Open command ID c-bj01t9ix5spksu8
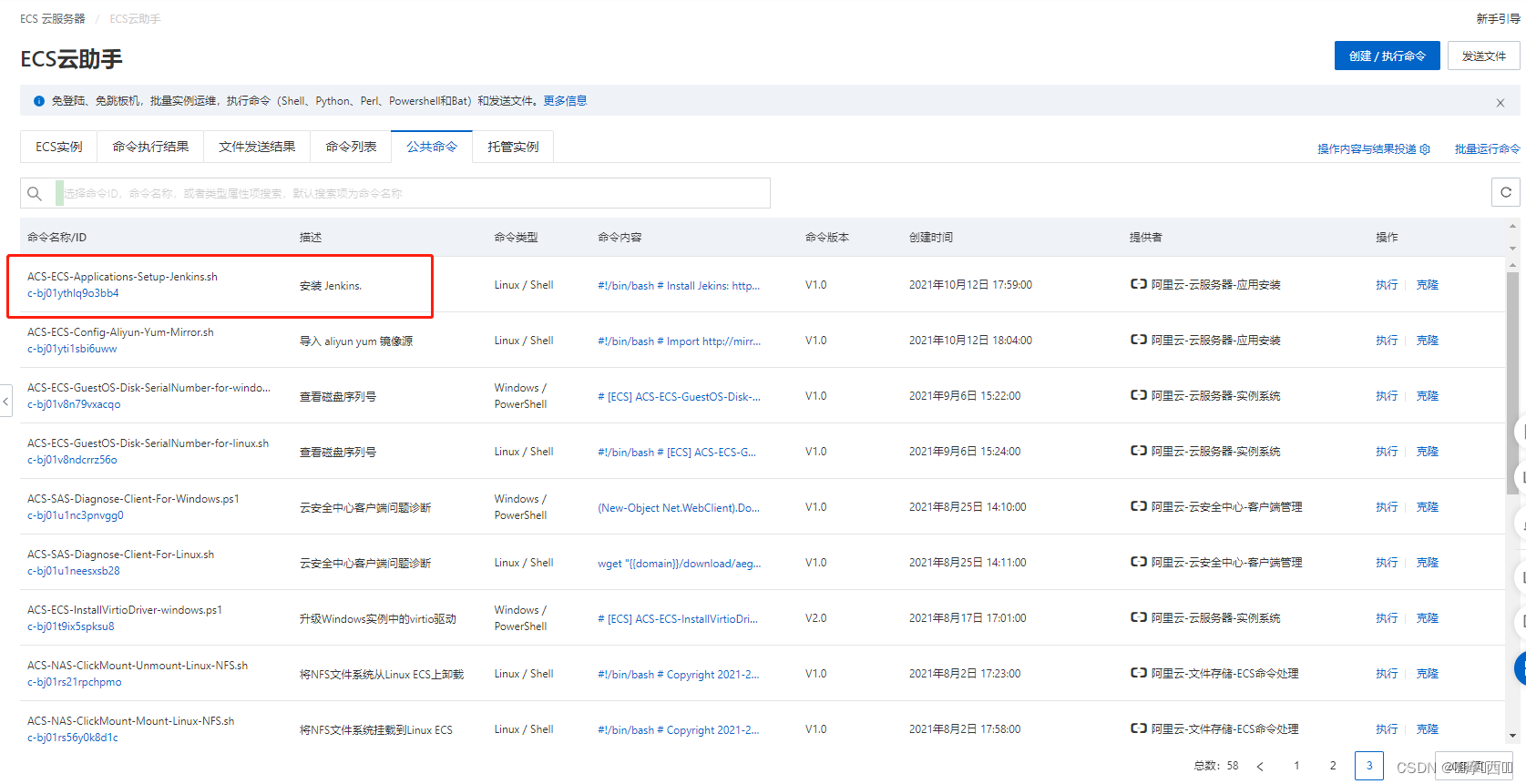 [71, 626]
